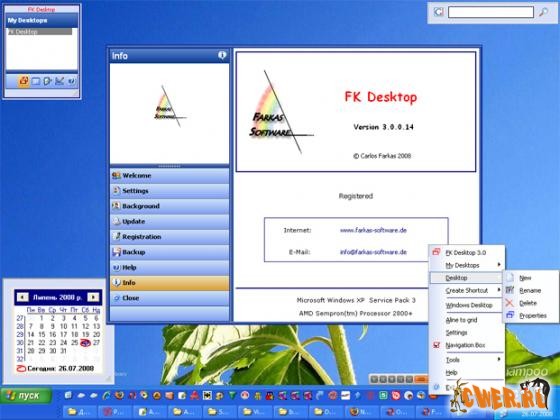Click the magnifier icon beside the search field

click(x=543, y=12)
